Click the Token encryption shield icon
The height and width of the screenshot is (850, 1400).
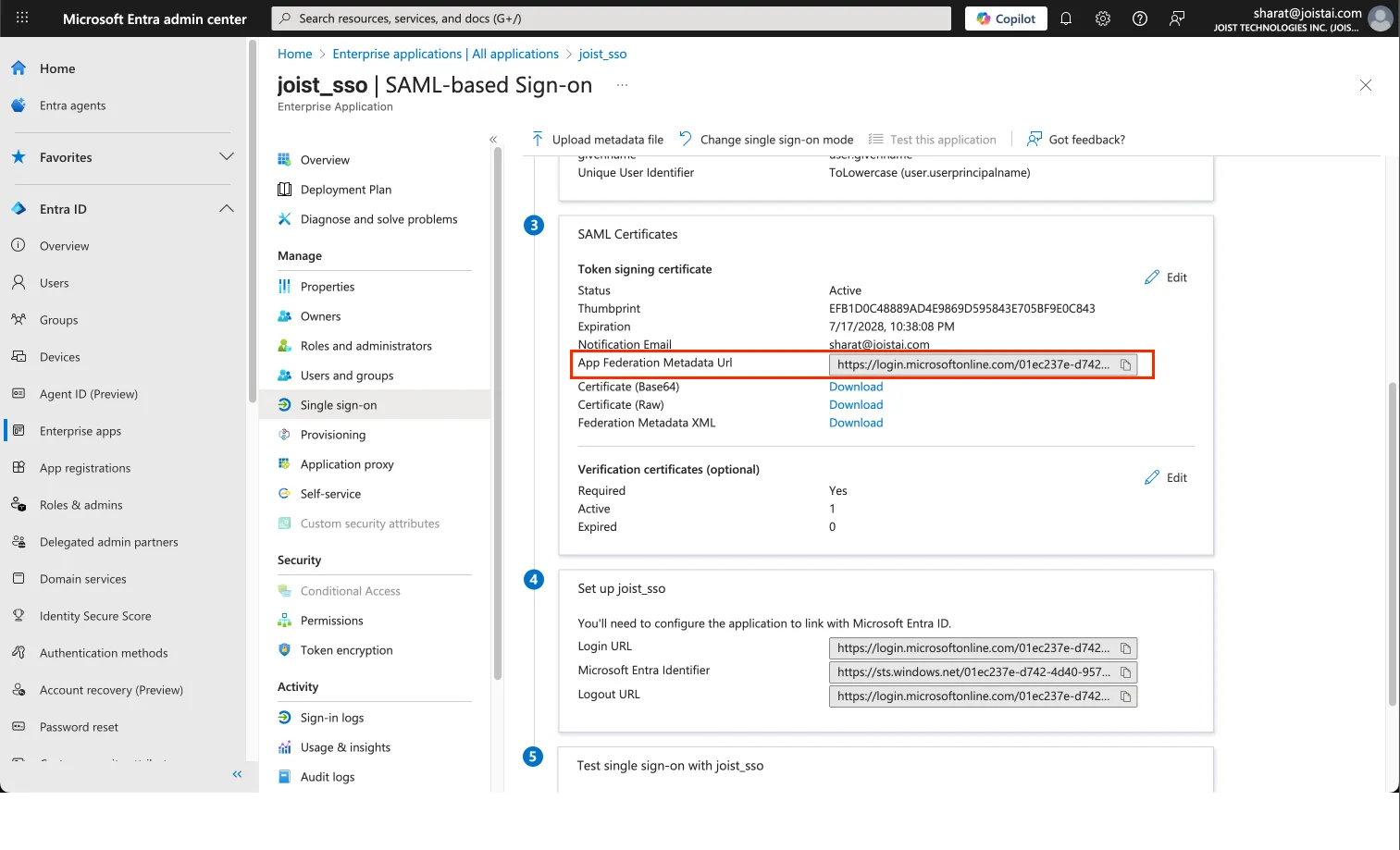tap(285, 650)
